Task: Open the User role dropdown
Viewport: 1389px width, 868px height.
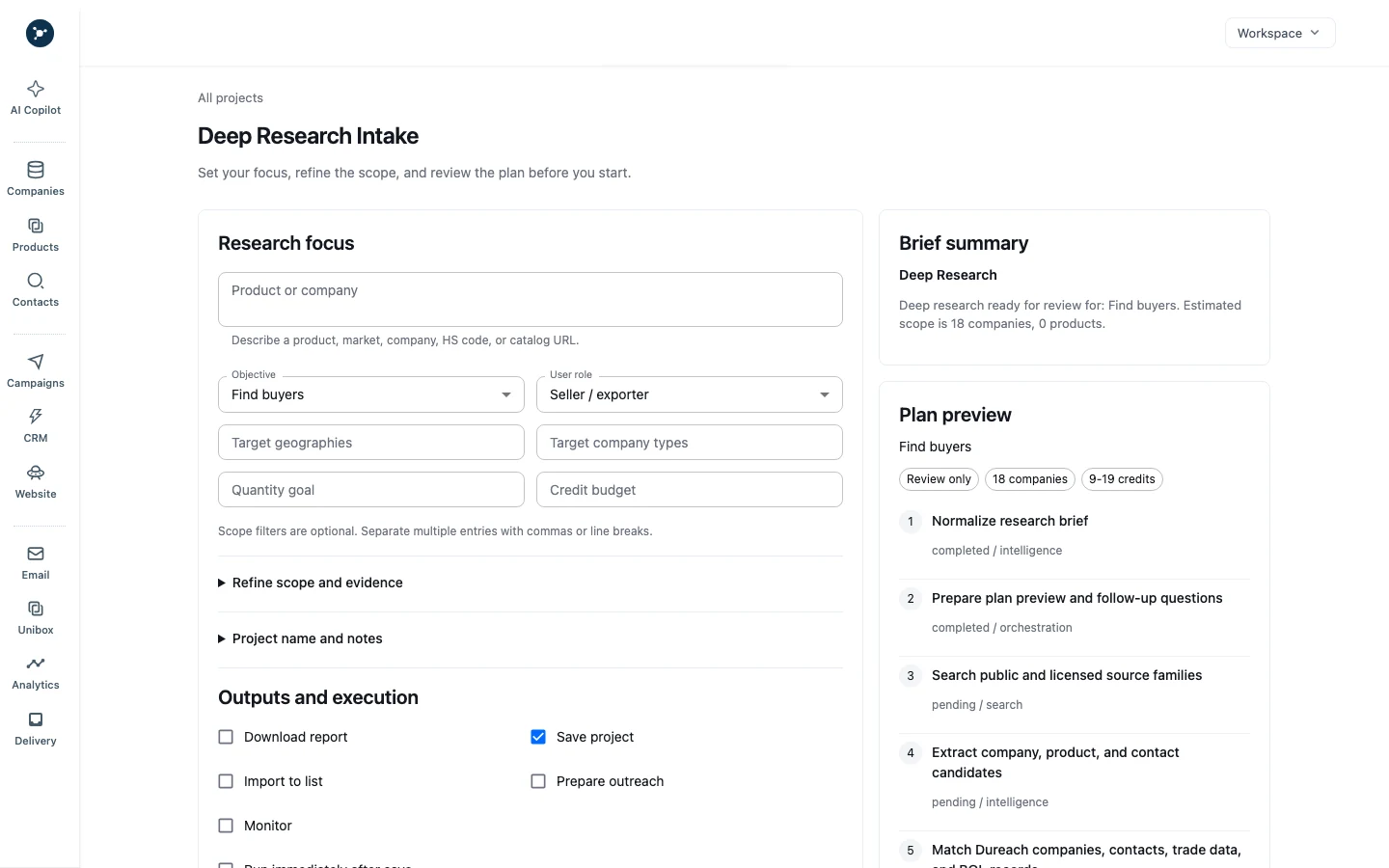Action: click(690, 394)
